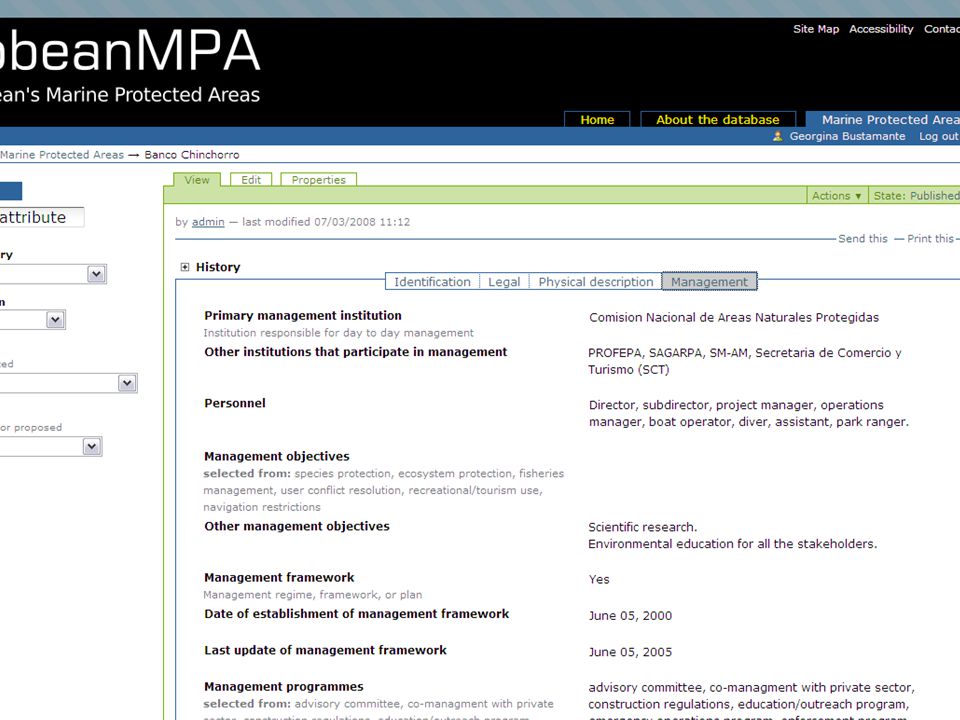Viewport: 960px width, 720px height.
Task: Open the Site Map link
Action: tap(816, 29)
